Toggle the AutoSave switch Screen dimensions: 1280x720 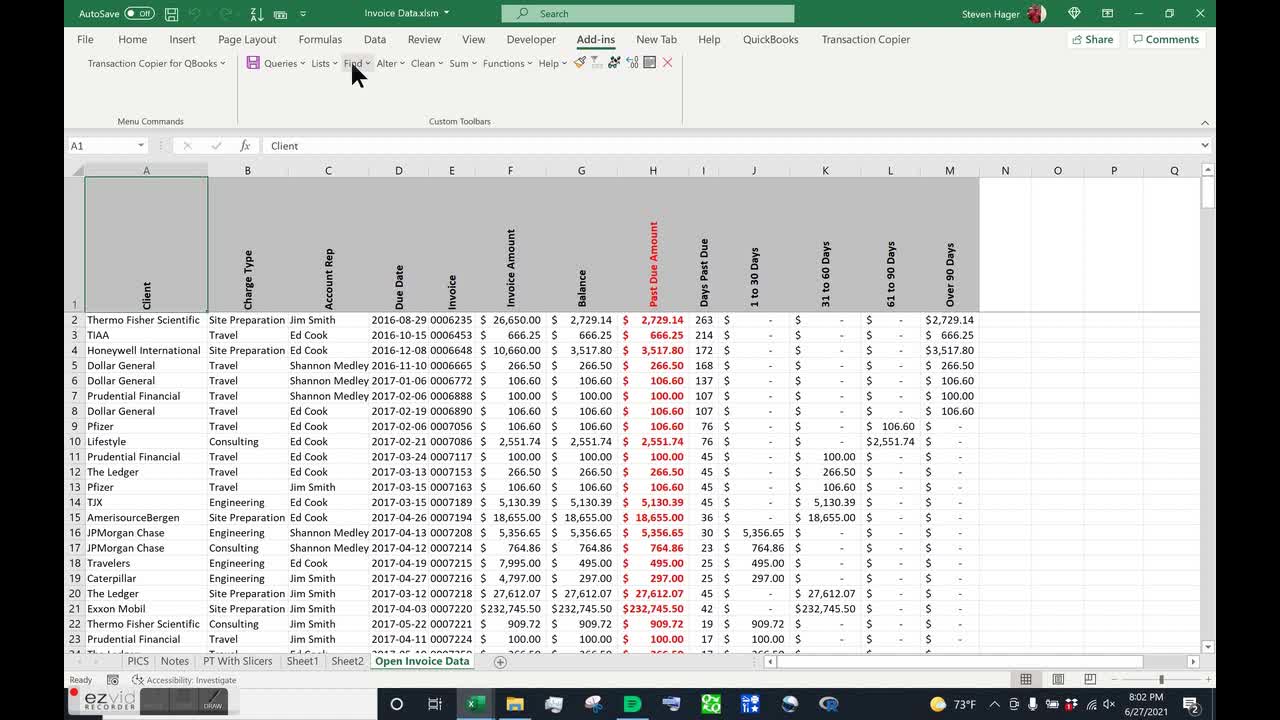[x=140, y=14]
